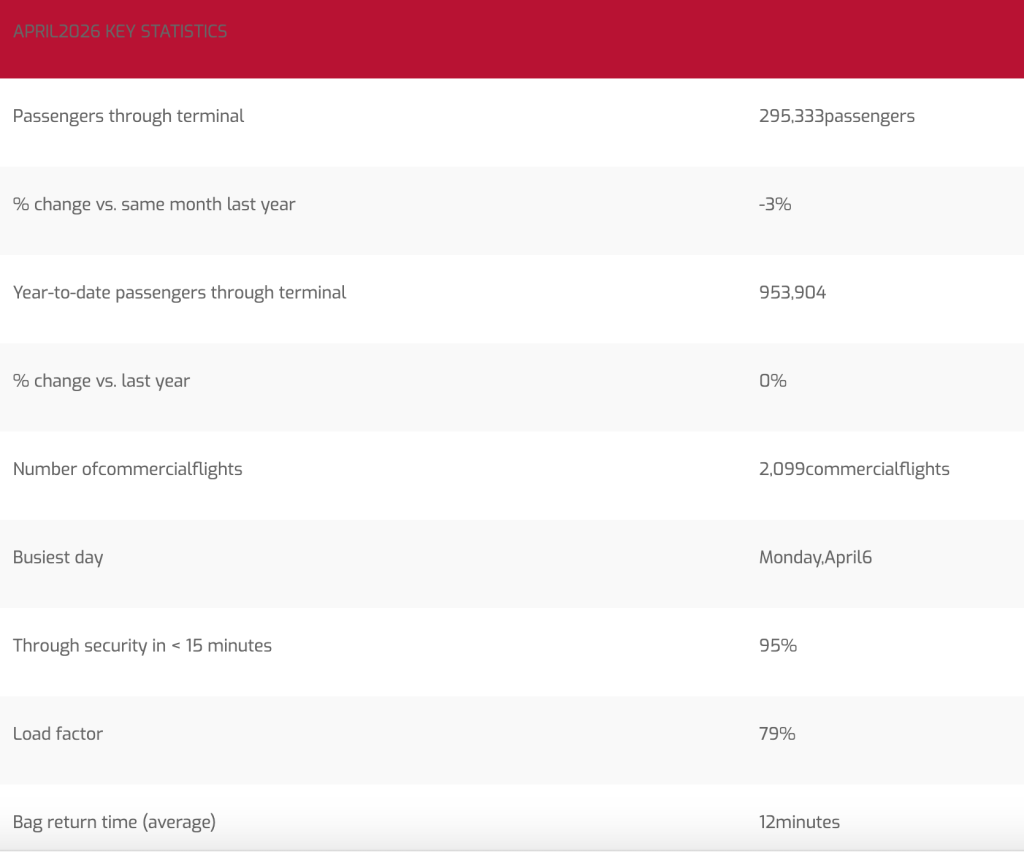
Task: Click the 95% security value
Action: click(778, 645)
